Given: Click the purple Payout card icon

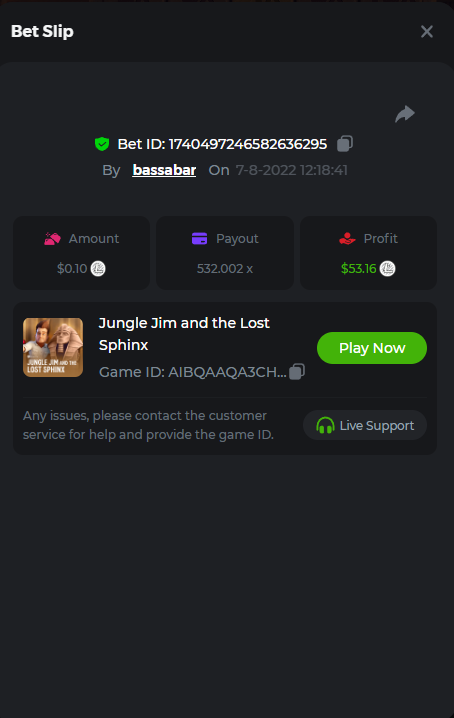Looking at the screenshot, I should pyautogui.click(x=199, y=239).
